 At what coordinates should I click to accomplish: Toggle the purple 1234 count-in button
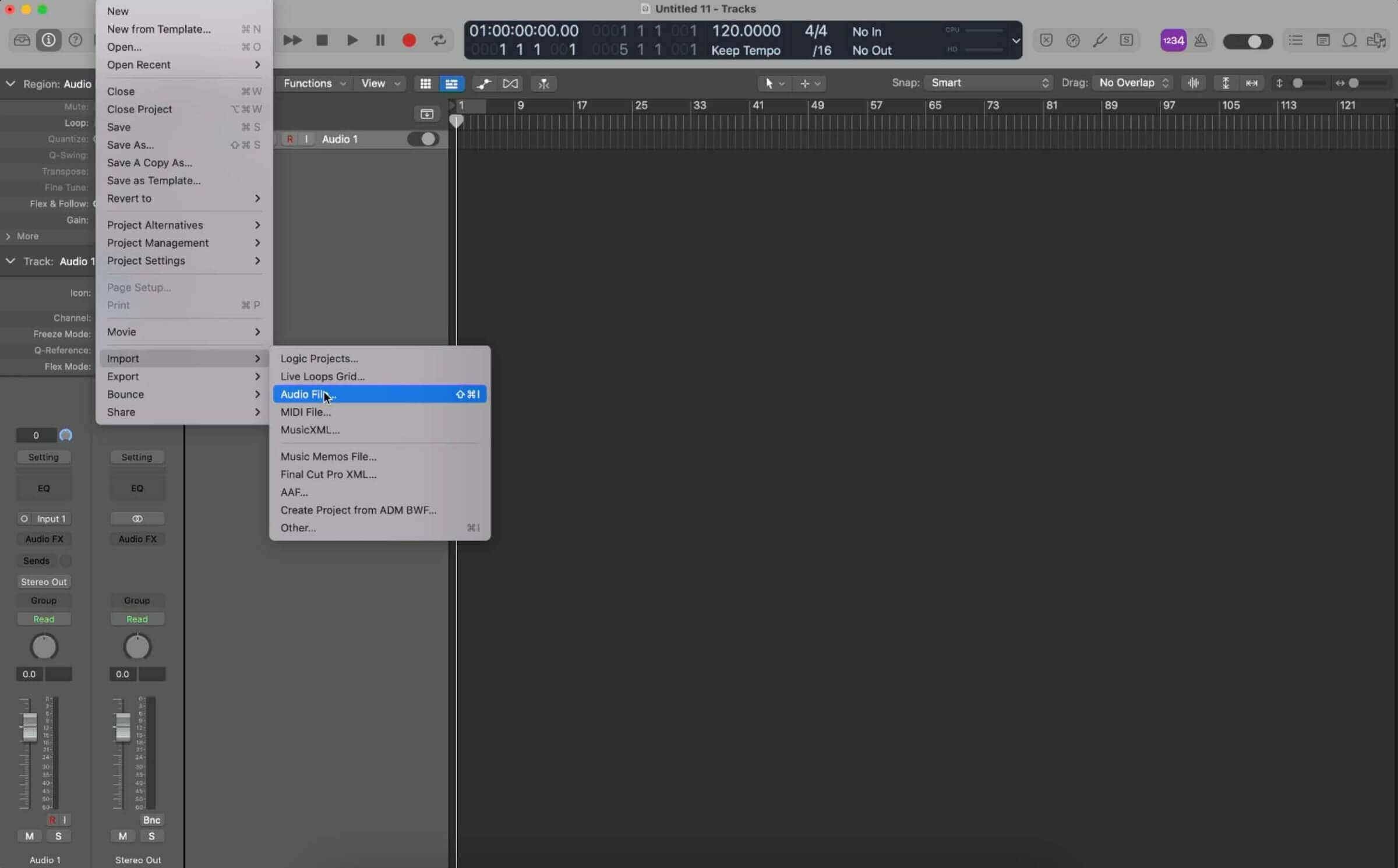(1173, 40)
